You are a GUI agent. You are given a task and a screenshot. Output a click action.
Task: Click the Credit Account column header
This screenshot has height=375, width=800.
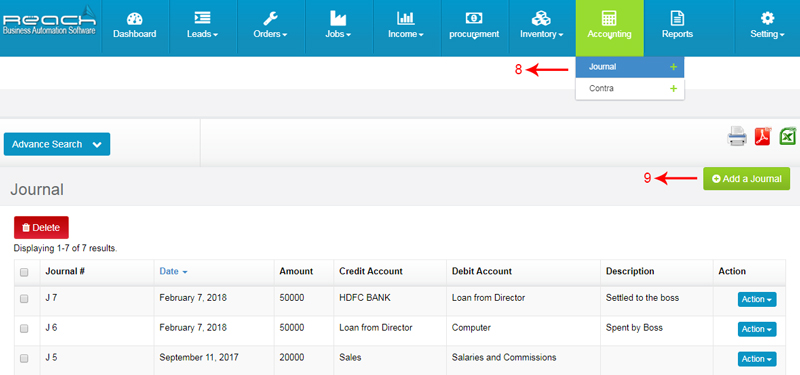pyautogui.click(x=371, y=271)
